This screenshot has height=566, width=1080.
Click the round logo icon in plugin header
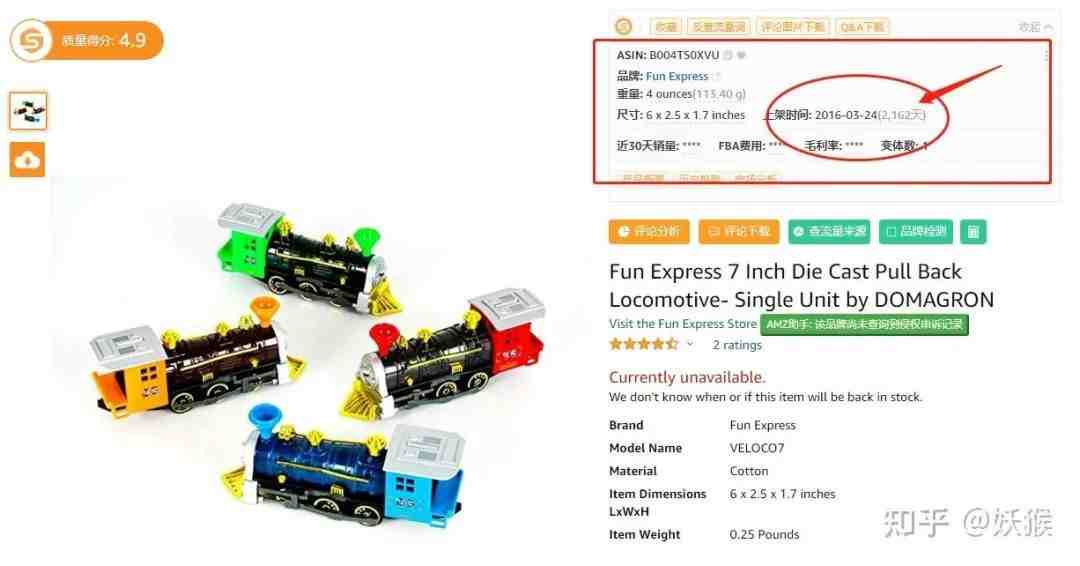pos(623,27)
